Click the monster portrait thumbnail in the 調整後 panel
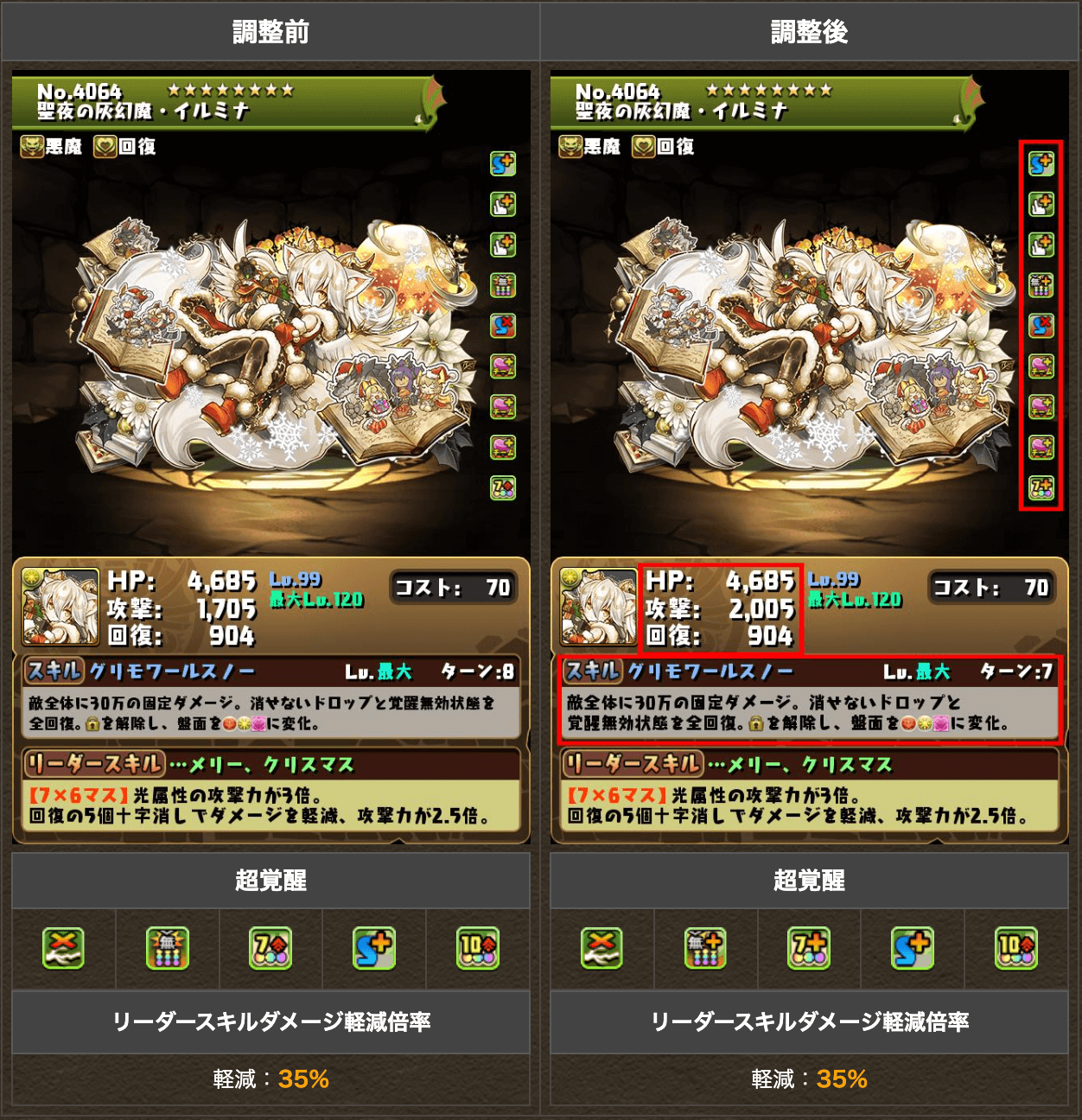Viewport: 1082px width, 1120px height. [598, 607]
